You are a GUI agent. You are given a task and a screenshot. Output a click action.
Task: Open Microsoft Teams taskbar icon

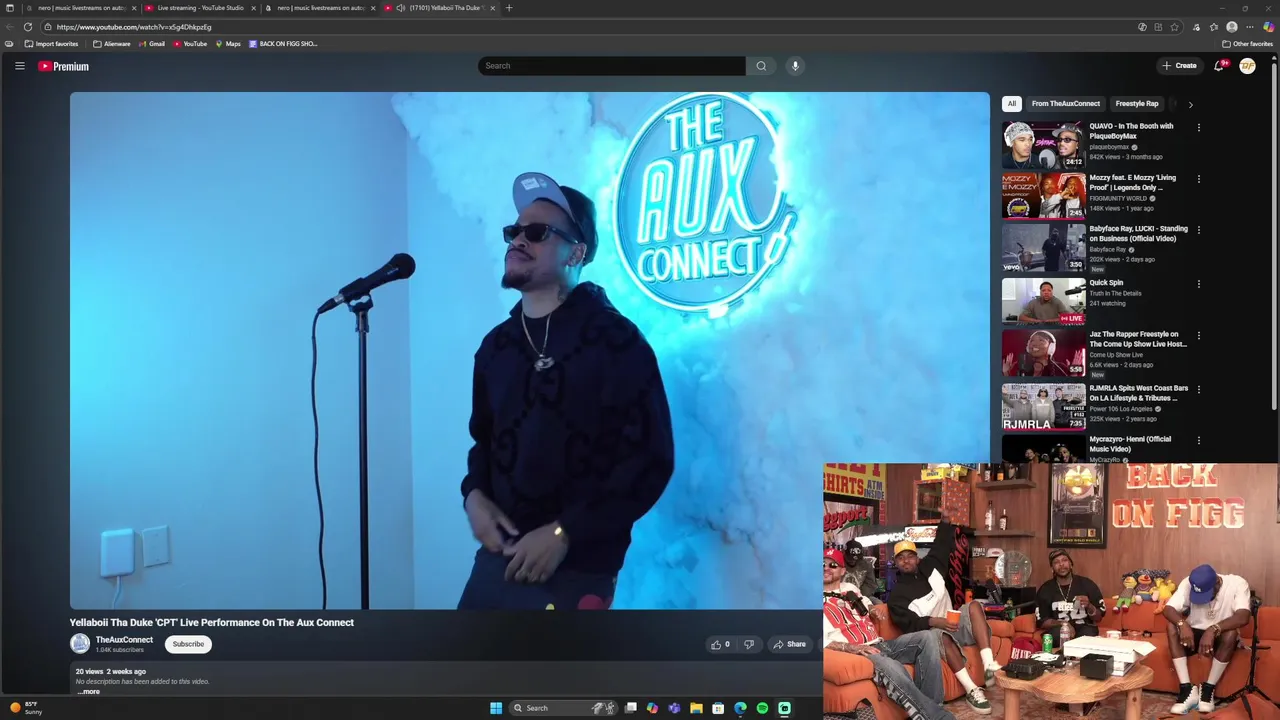pyautogui.click(x=674, y=708)
